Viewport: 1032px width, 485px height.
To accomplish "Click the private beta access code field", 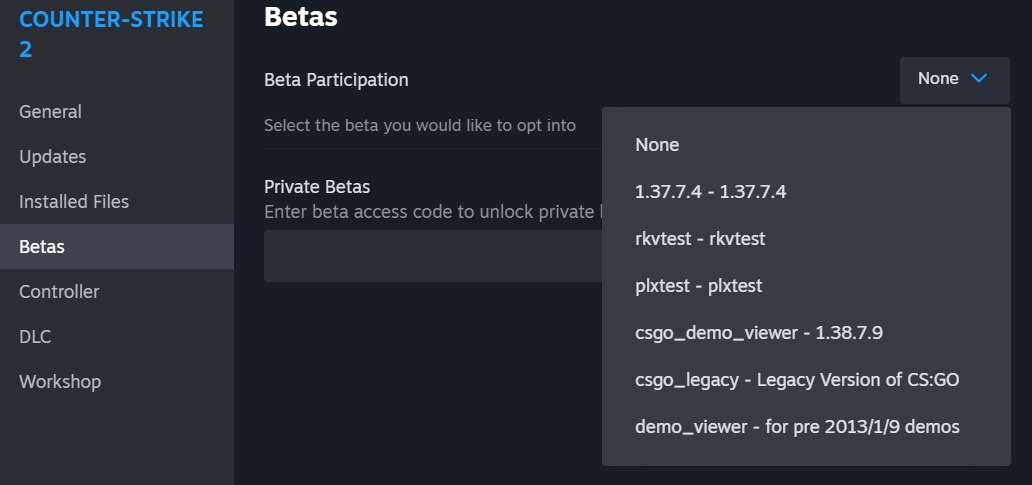I will coord(432,256).
